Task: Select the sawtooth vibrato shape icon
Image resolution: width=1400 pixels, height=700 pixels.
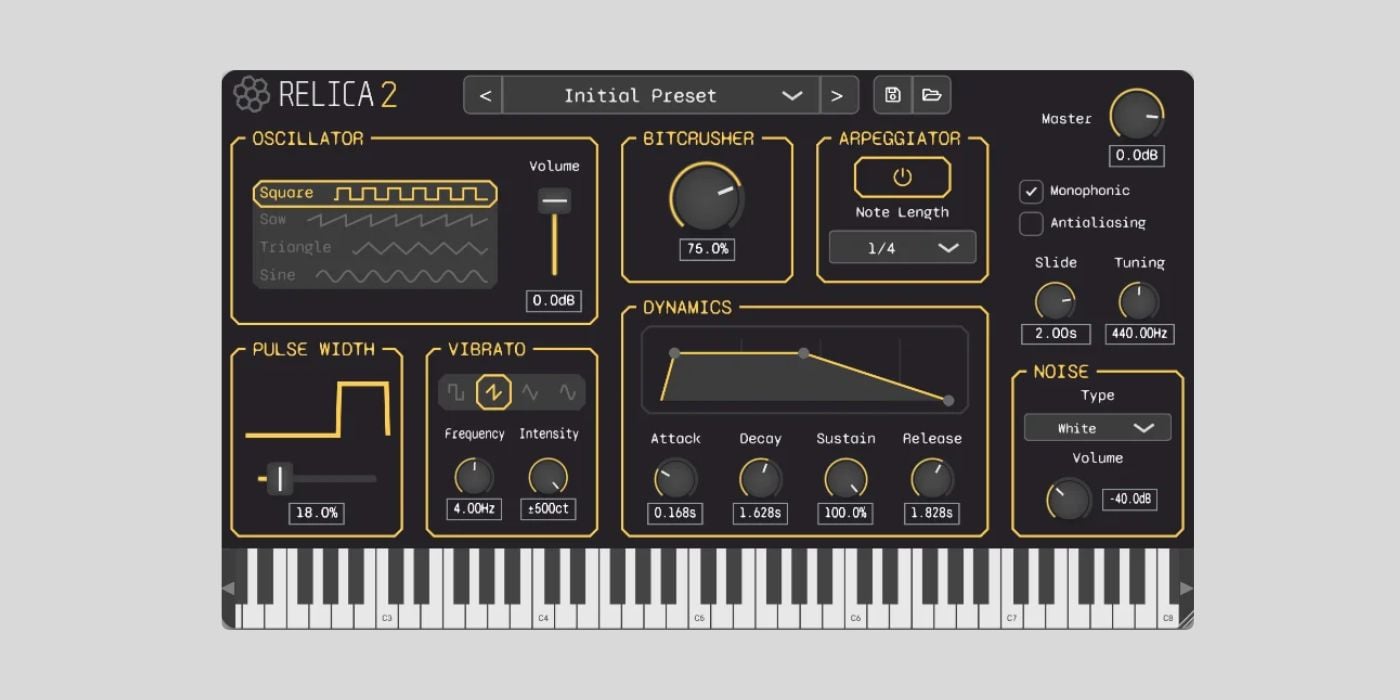Action: point(493,393)
